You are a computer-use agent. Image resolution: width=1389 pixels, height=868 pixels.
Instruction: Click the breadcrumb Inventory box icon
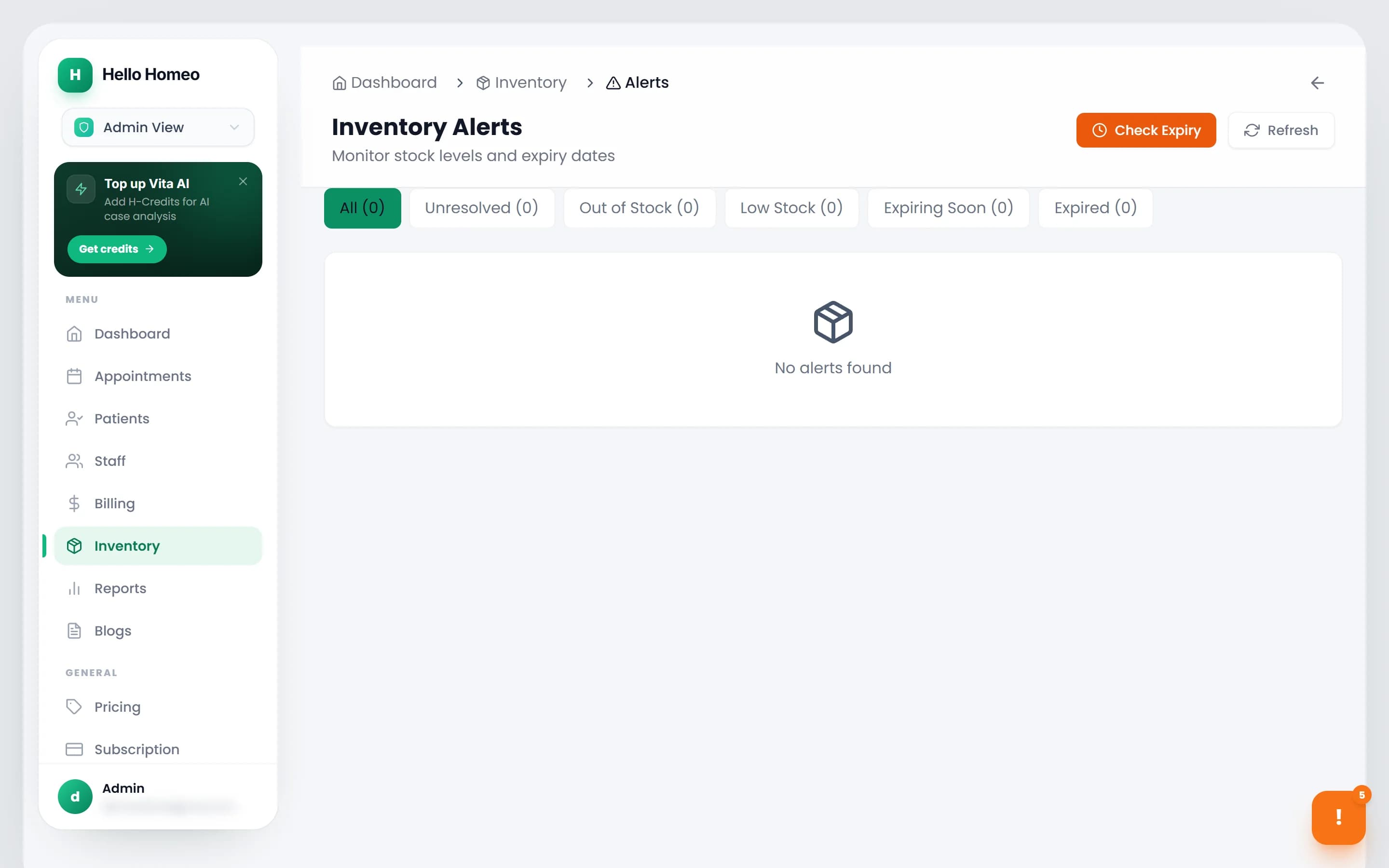[483, 83]
